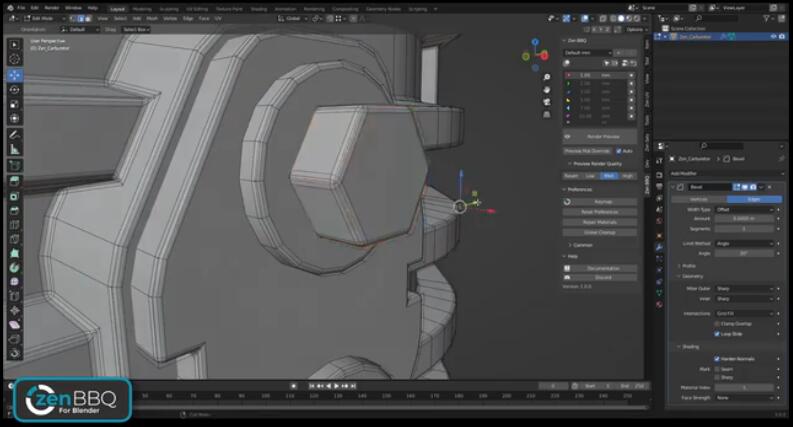Collapse the Geometry section
793x427 pixels.
[x=692, y=276]
